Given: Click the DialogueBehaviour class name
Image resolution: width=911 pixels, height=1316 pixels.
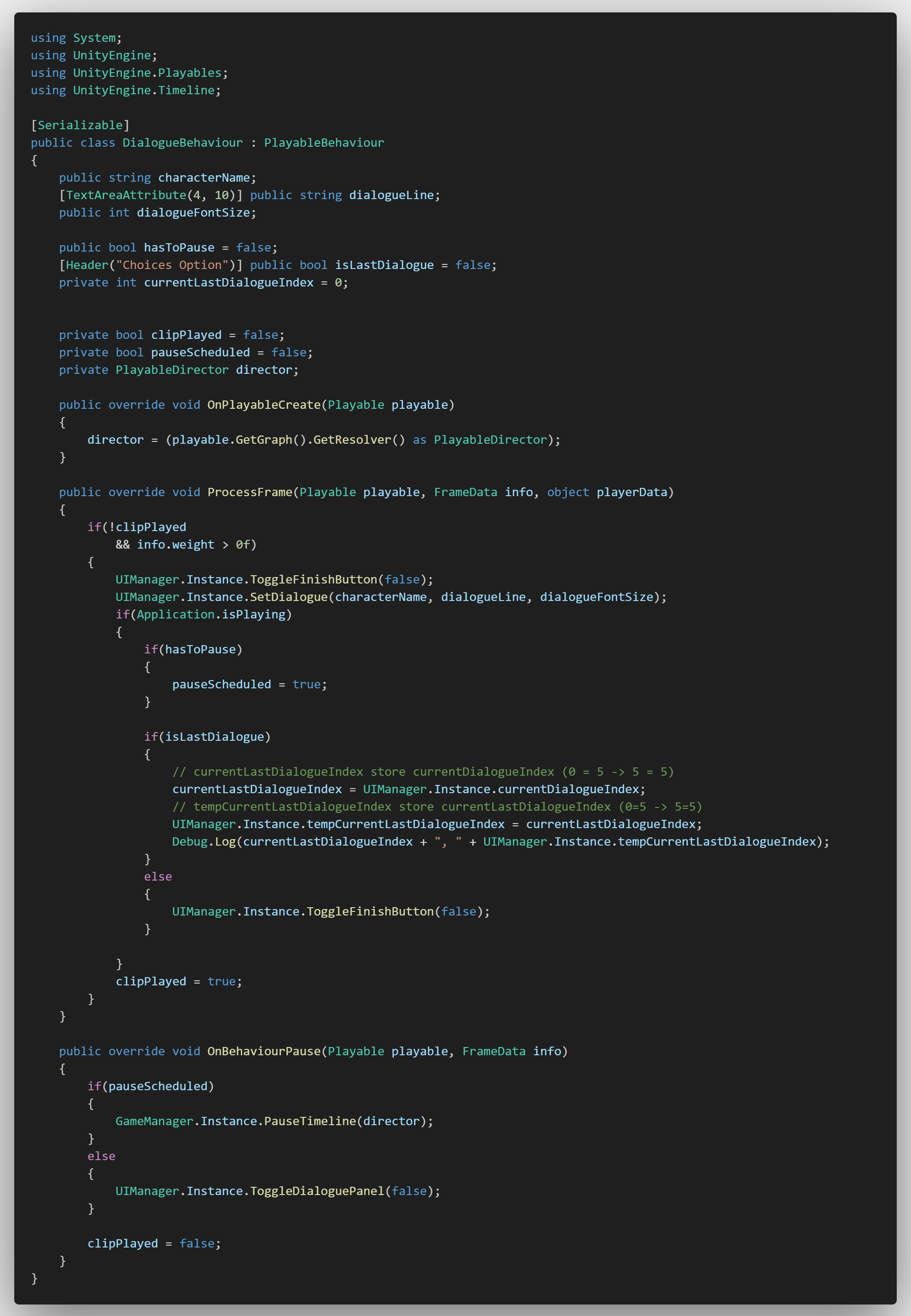Looking at the screenshot, I should tap(182, 143).
